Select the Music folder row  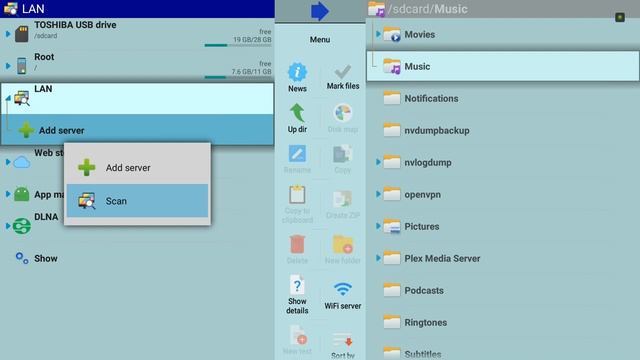(x=503, y=66)
